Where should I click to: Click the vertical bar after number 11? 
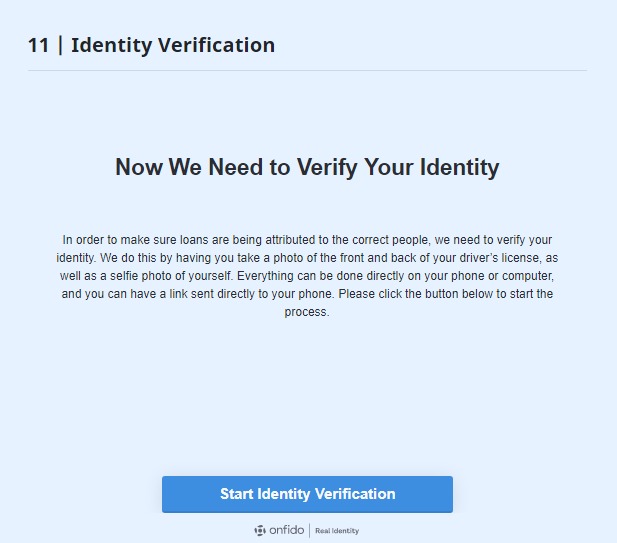[x=60, y=45]
